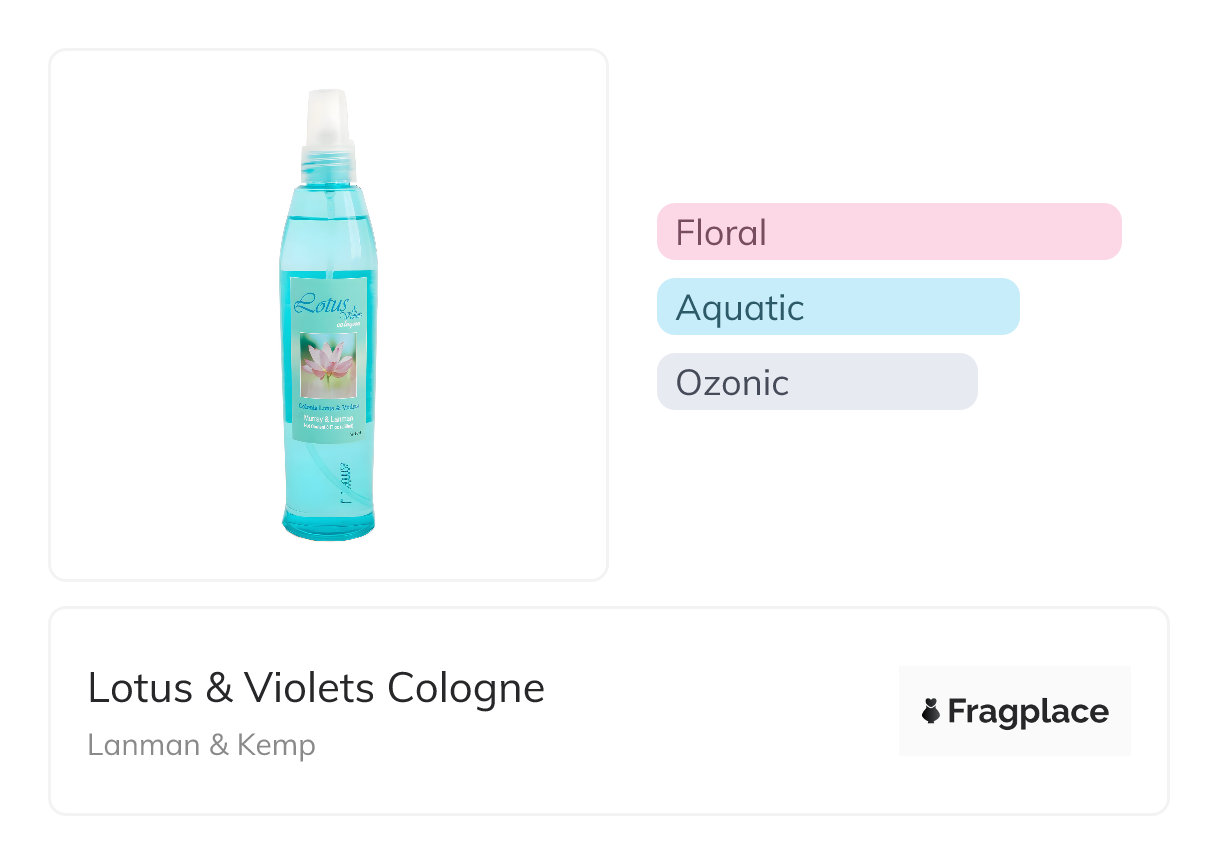Select the pink Floral accord bar
Viewport: 1218px width, 864px height.
888,232
